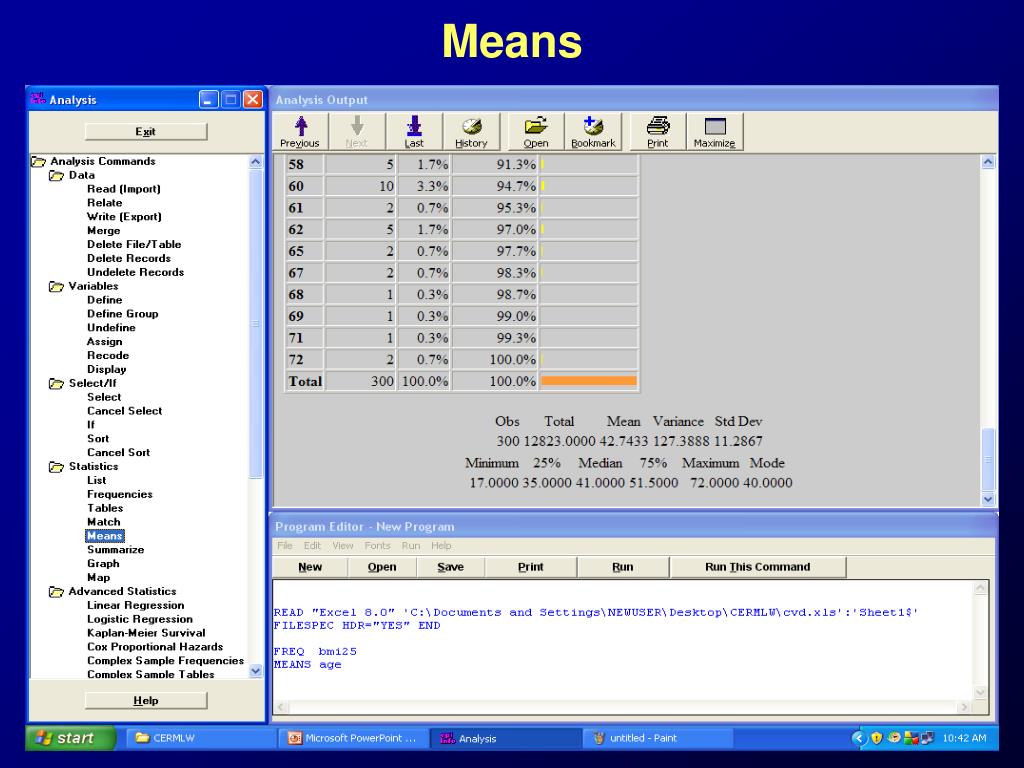Maximize the Analysis Output window
This screenshot has width=1024, height=768.
coord(714,132)
